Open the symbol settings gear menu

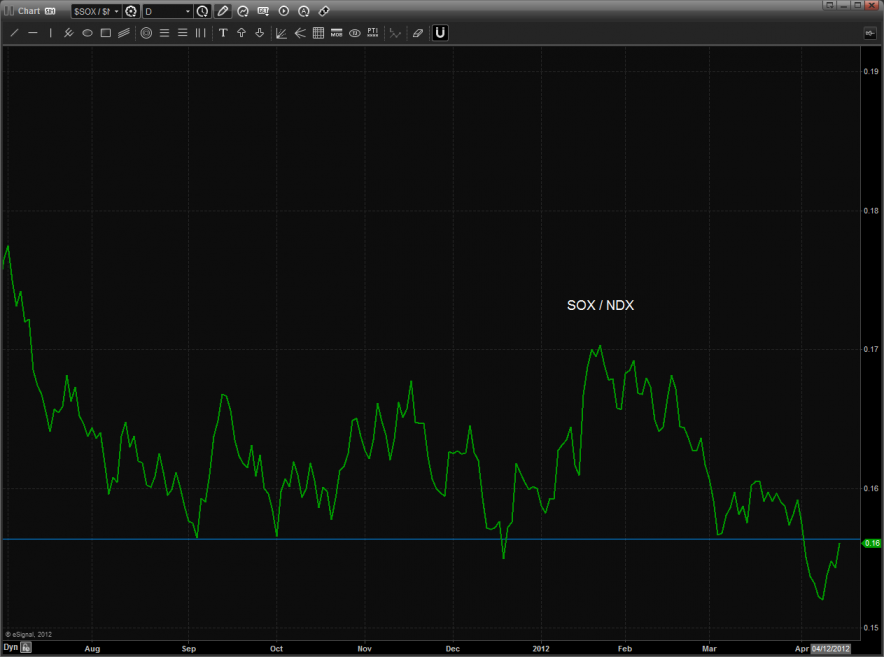click(130, 11)
